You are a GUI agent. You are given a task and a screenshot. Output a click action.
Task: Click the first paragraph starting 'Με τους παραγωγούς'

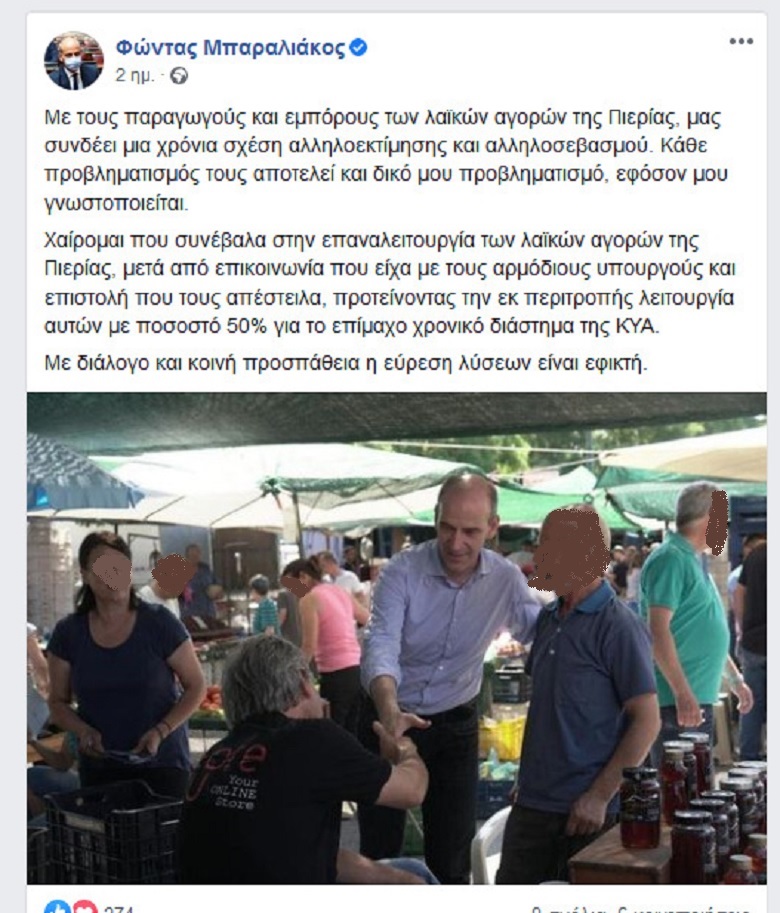(385, 160)
